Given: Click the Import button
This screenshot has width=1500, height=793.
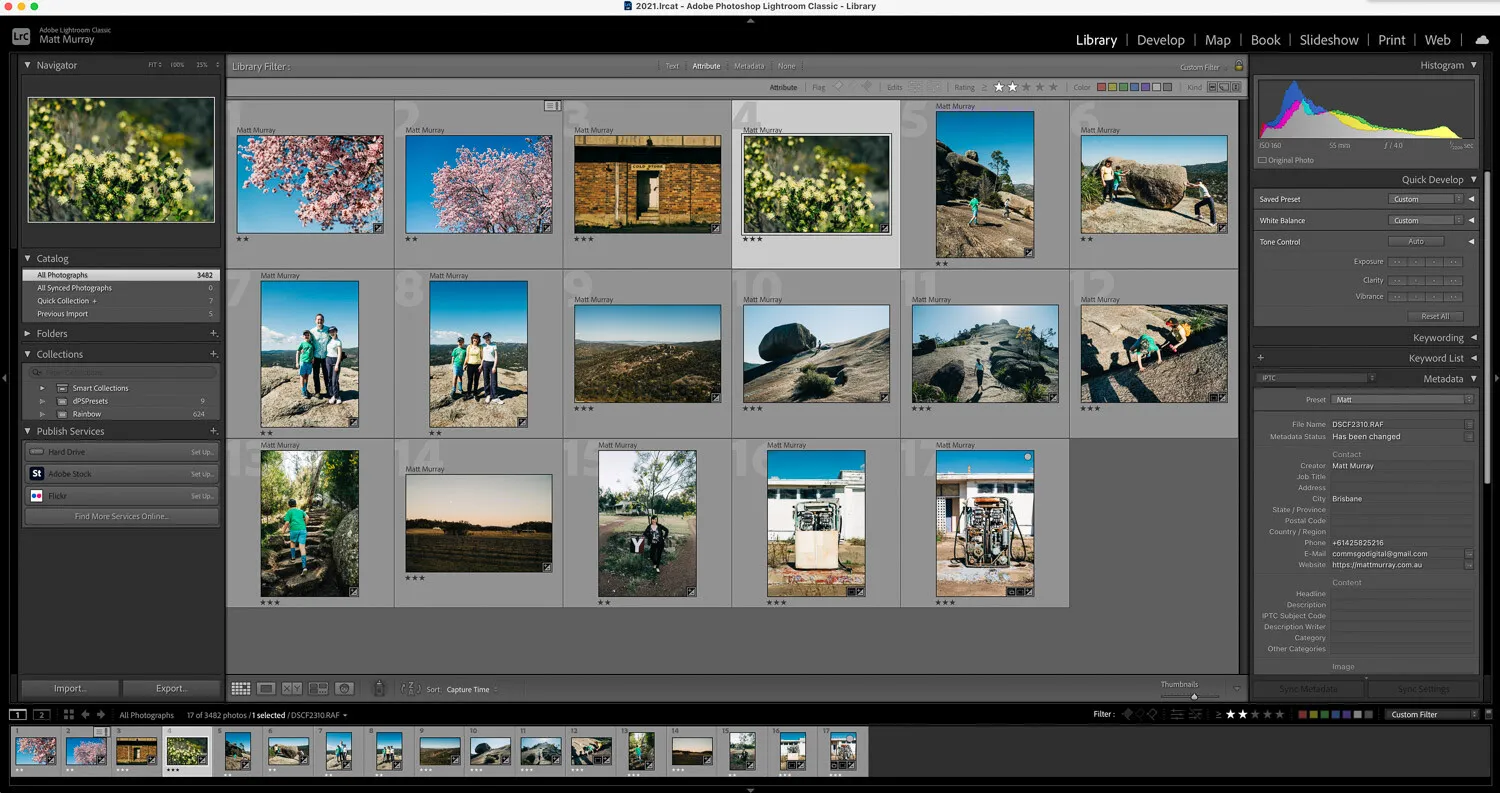Looking at the screenshot, I should point(69,688).
